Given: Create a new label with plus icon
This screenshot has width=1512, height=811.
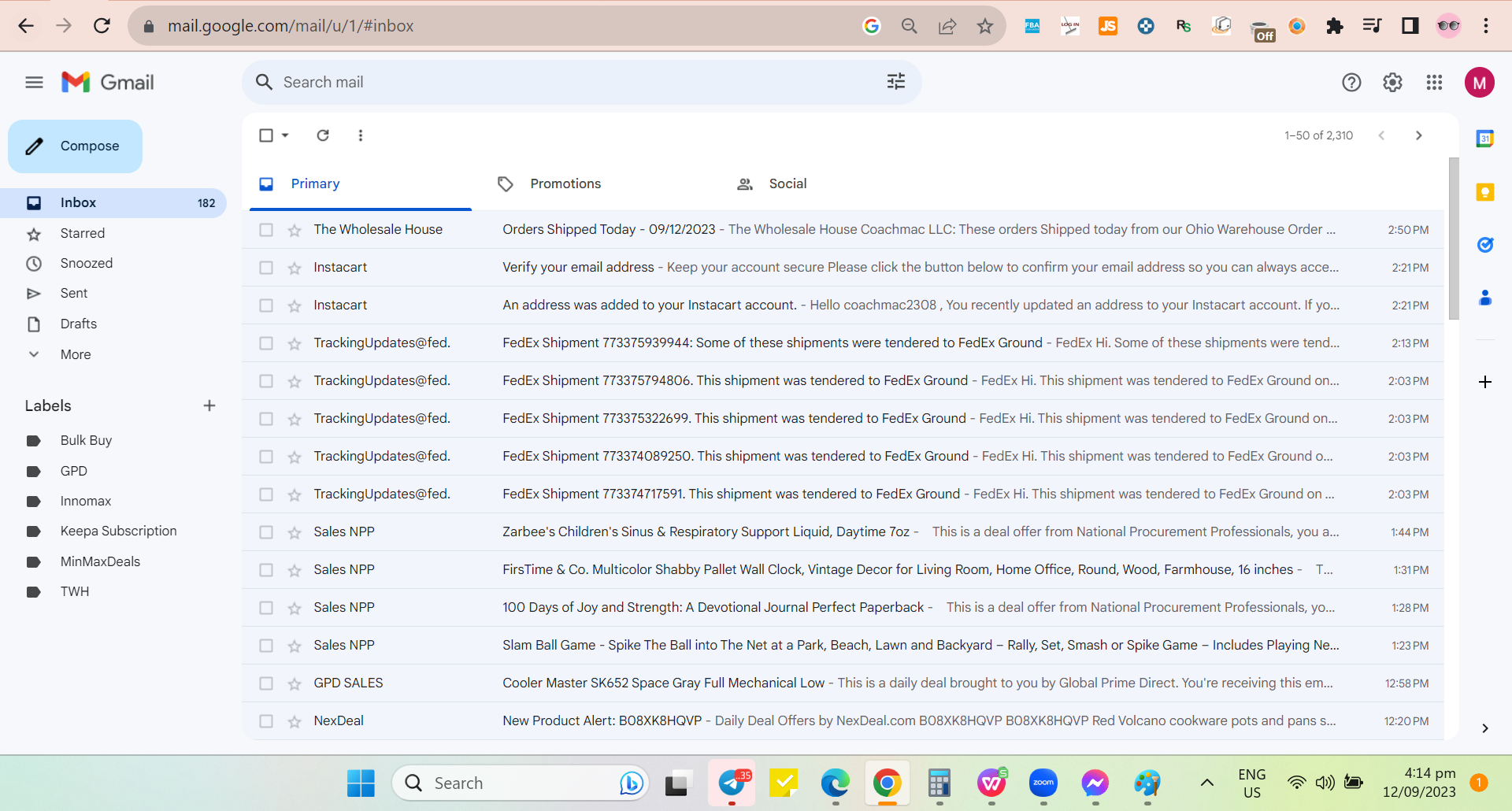Looking at the screenshot, I should tap(209, 405).
